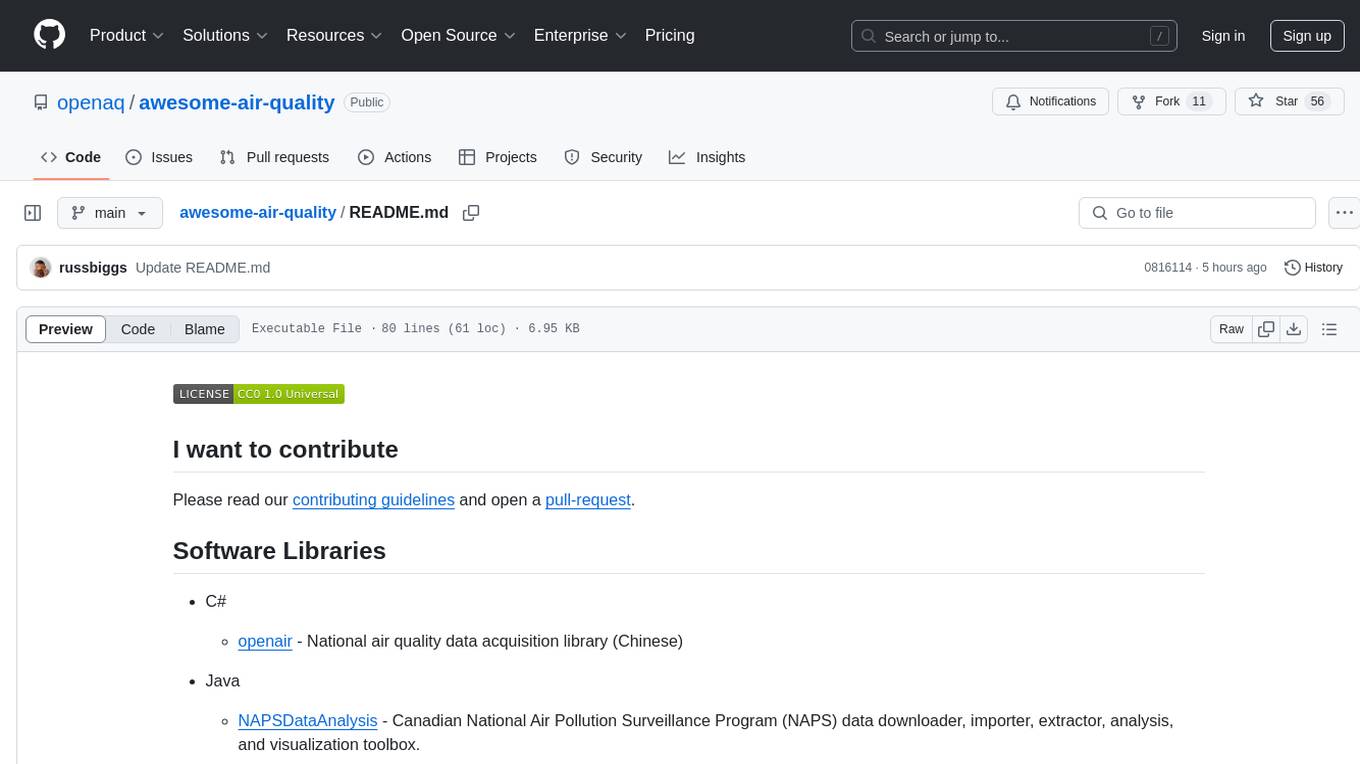This screenshot has height=764, width=1360.
Task: Expand the Enterprise menu
Action: pos(580,35)
